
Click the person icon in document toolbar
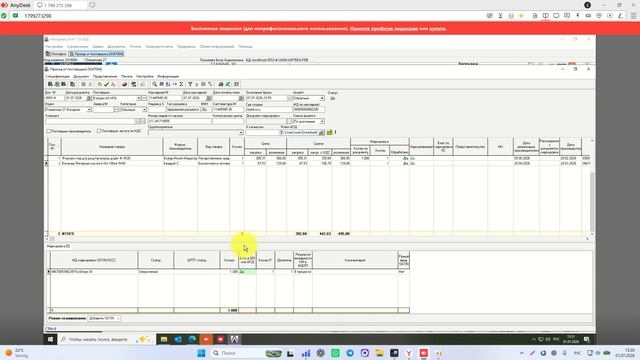click(133, 84)
